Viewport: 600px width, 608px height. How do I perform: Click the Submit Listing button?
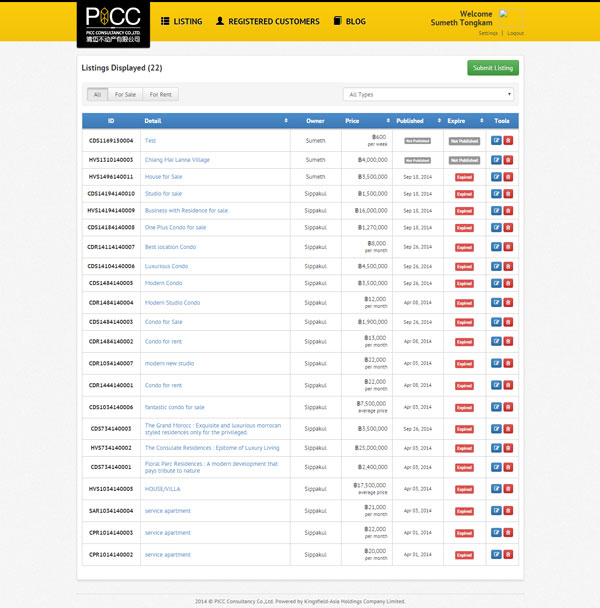[x=493, y=68]
